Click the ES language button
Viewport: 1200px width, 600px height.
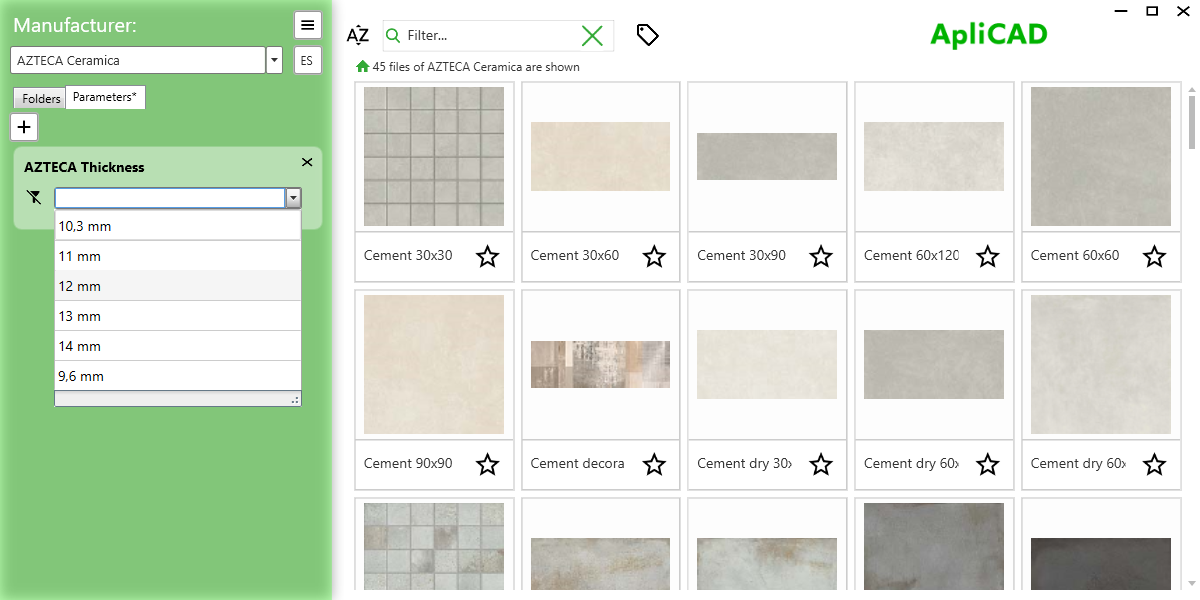tap(307, 60)
